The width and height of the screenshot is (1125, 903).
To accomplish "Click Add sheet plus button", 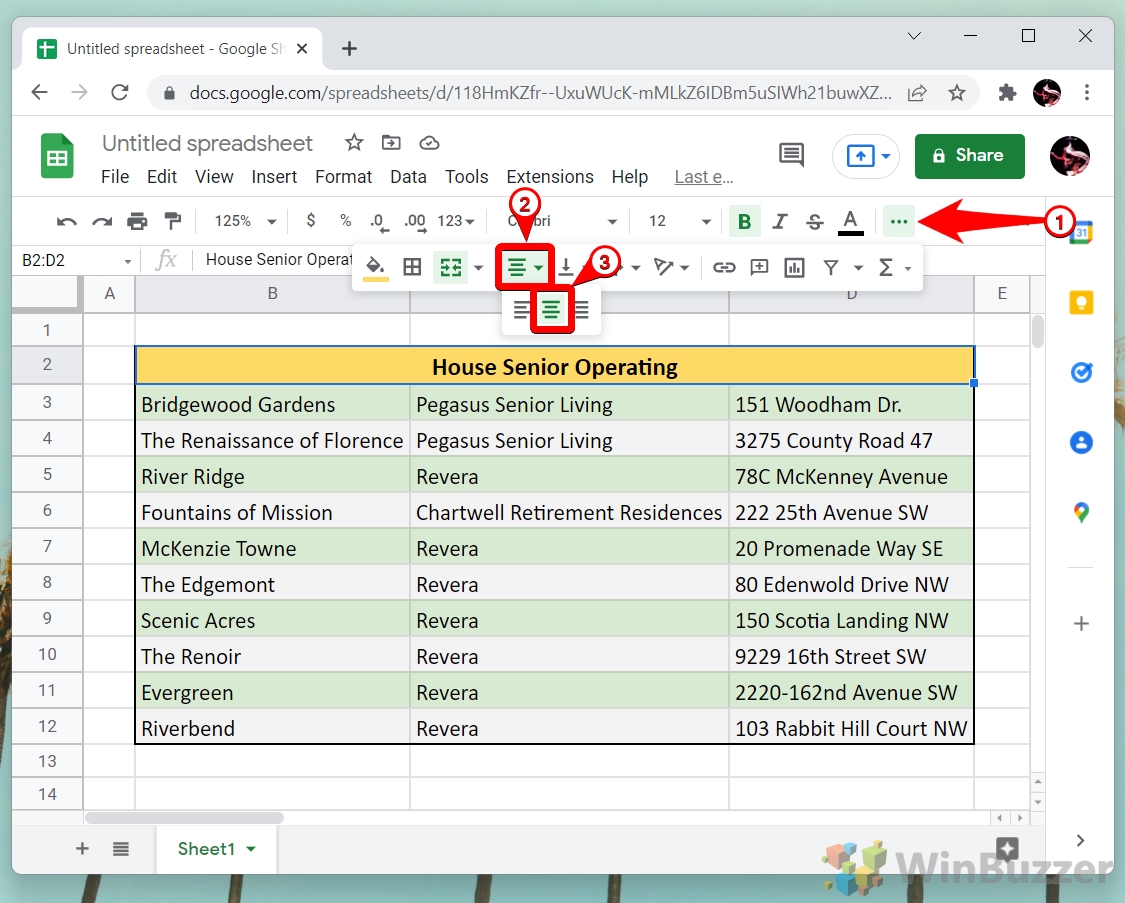I will pyautogui.click(x=82, y=848).
